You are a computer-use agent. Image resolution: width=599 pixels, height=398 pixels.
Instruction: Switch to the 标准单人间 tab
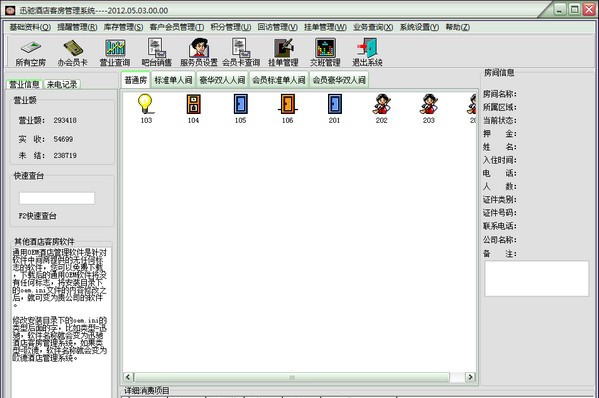[173, 80]
